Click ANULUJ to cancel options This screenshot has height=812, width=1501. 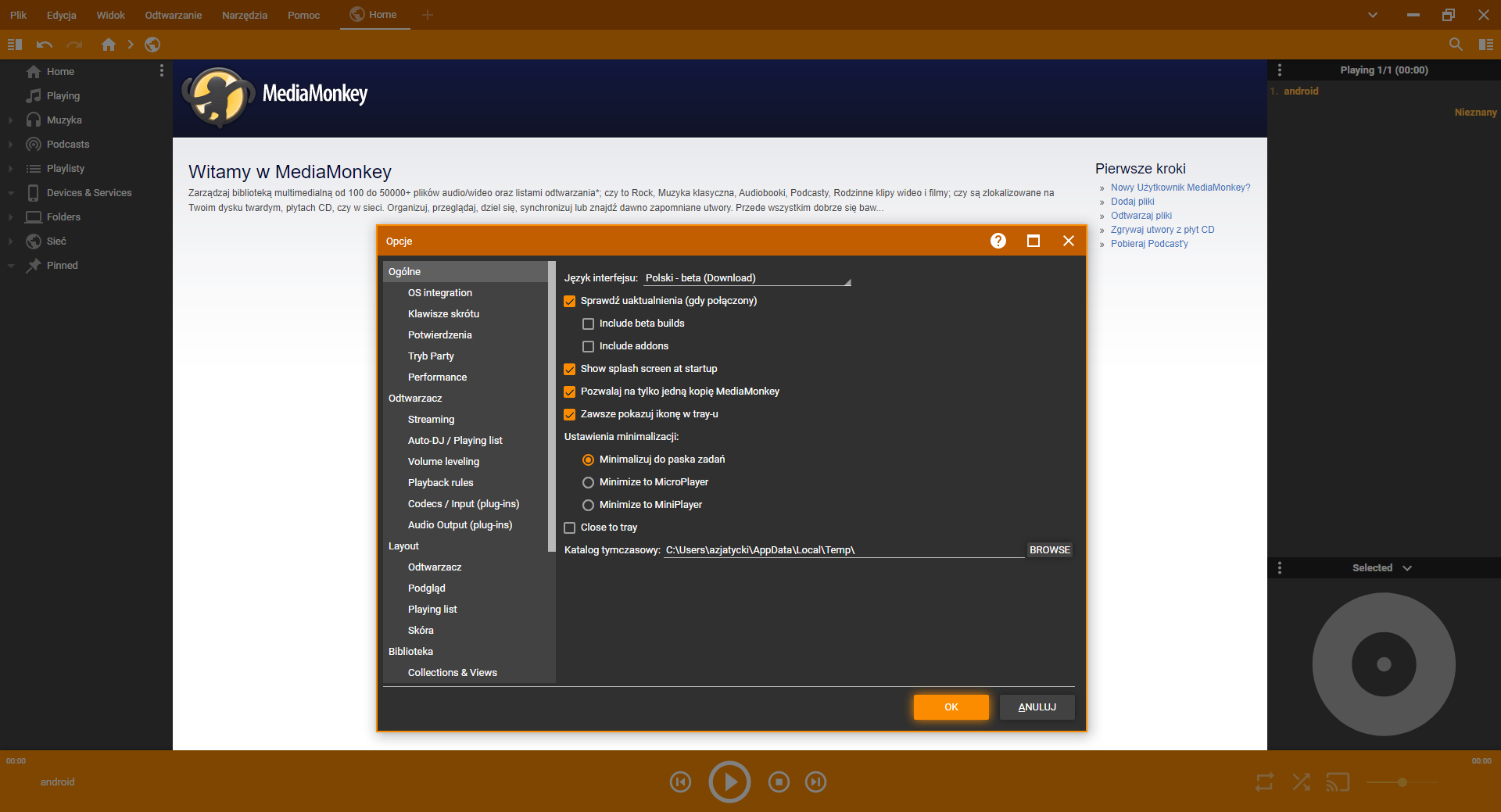pos(1037,707)
